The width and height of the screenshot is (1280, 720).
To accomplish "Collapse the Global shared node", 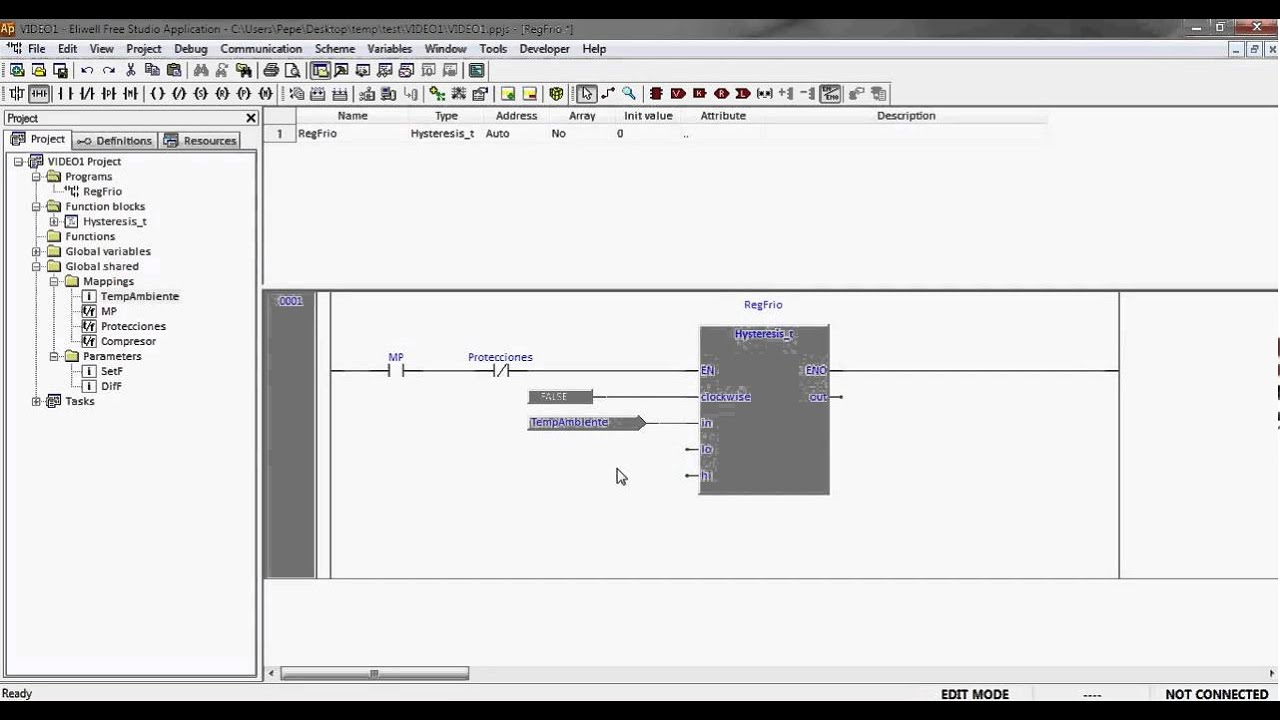I will (36, 266).
